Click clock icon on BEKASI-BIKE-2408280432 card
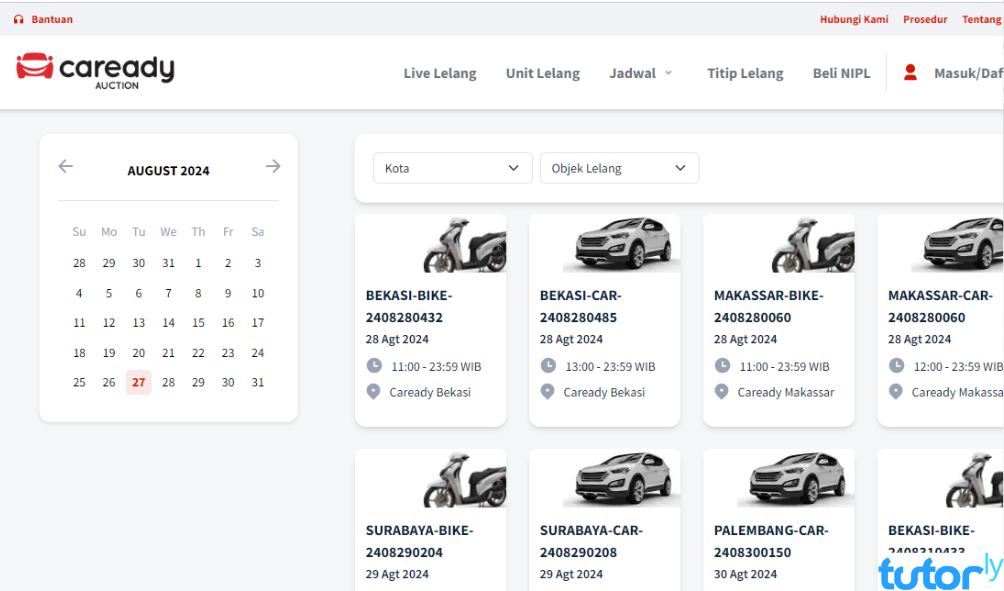The width and height of the screenshot is (1004, 591). pyautogui.click(x=374, y=366)
